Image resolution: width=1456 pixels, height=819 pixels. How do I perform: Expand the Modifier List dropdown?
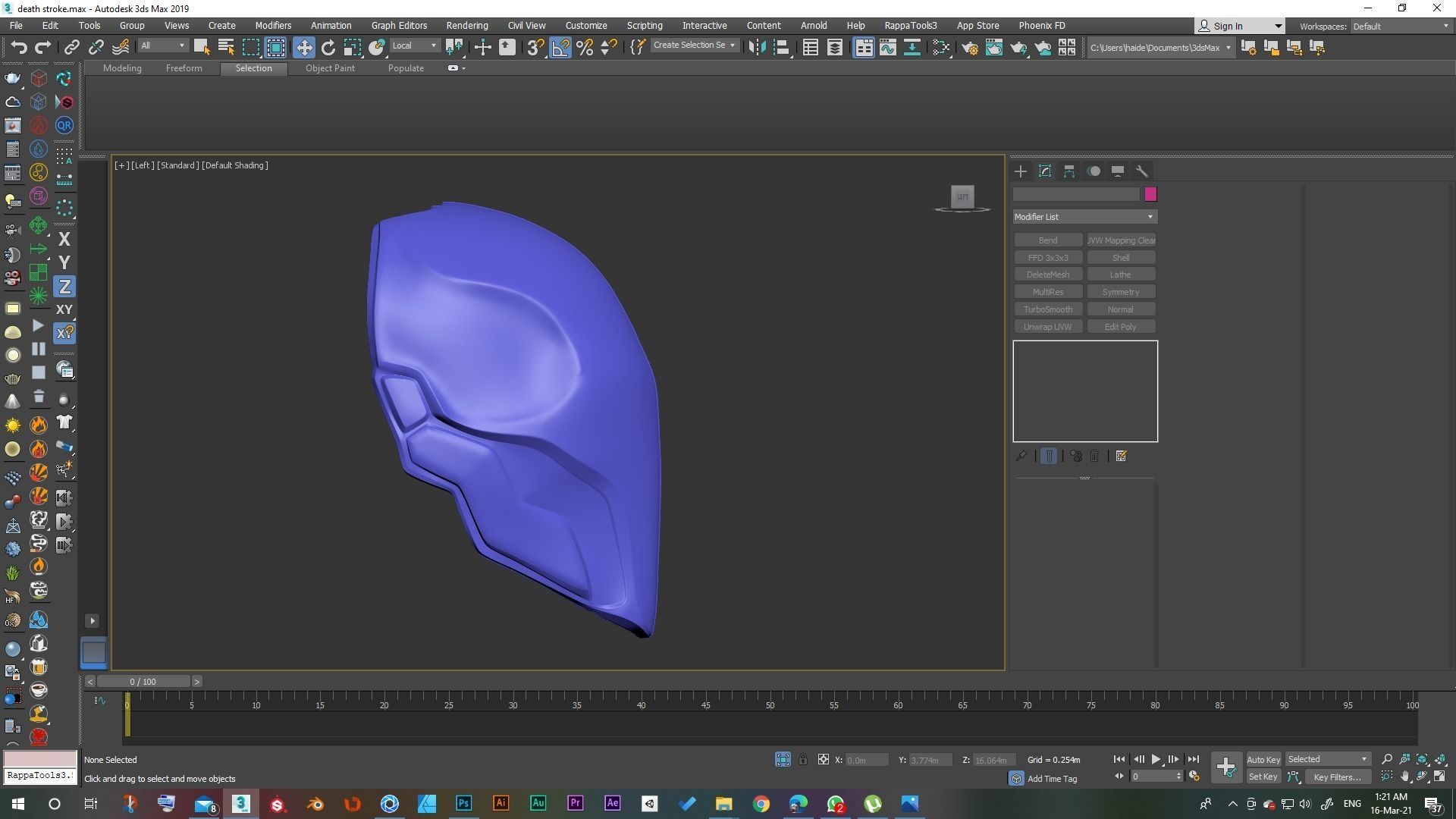[x=1085, y=217]
